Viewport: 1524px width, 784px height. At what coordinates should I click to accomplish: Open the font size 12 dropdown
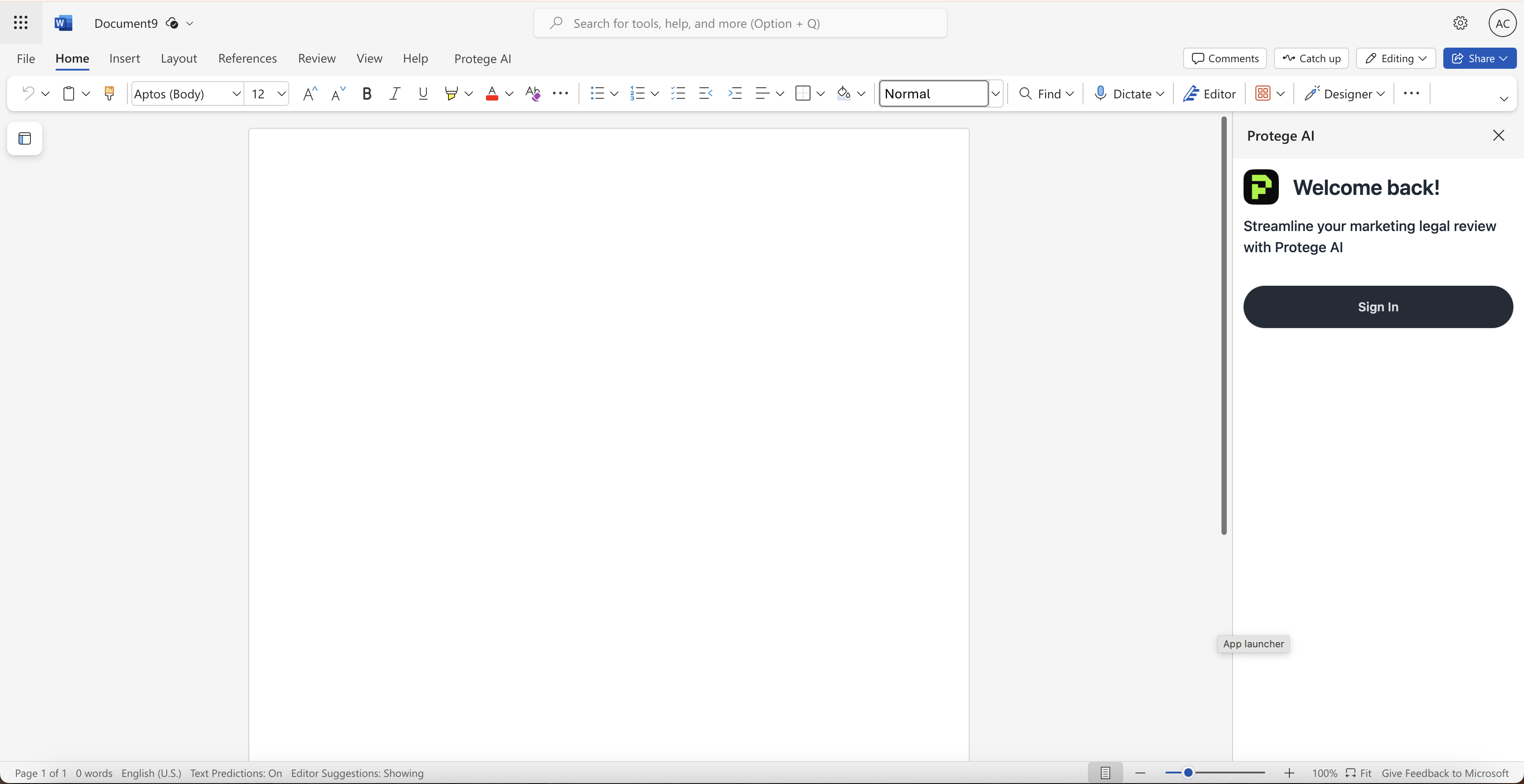tap(282, 93)
